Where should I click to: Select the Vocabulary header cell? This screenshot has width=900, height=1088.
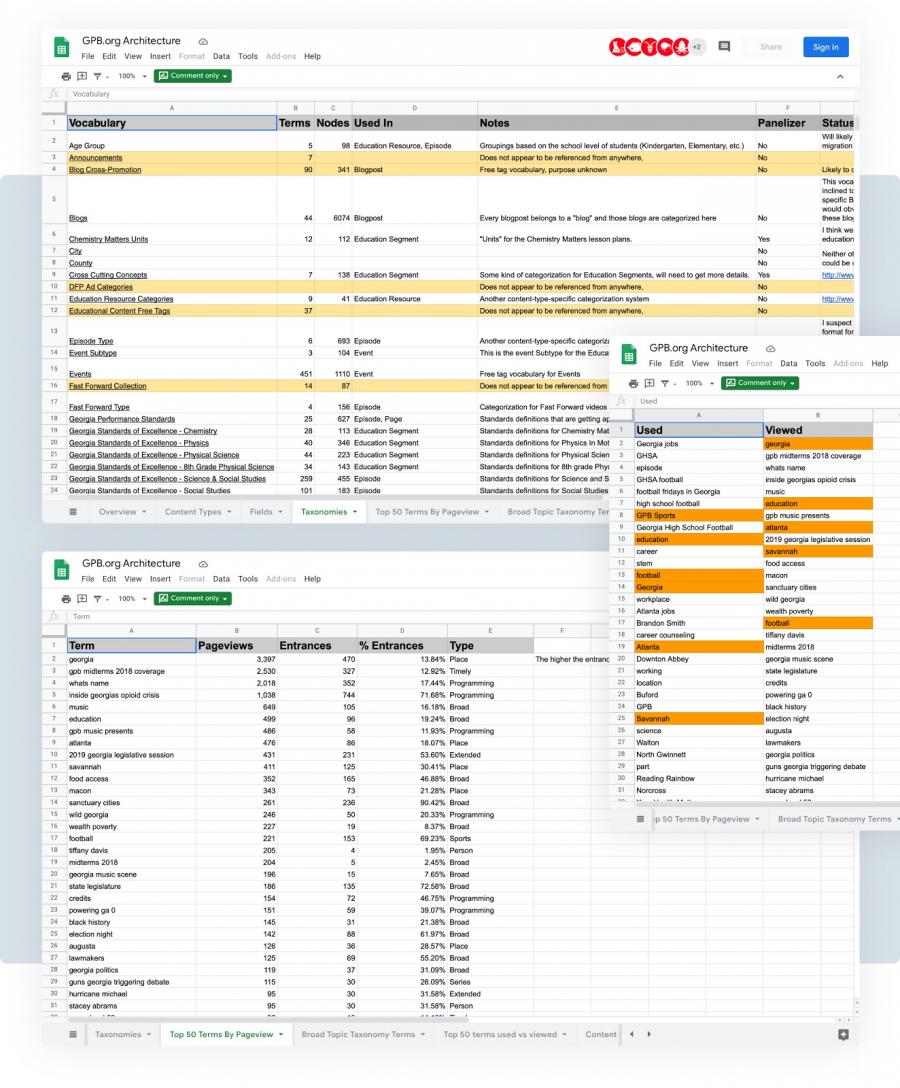click(171, 123)
